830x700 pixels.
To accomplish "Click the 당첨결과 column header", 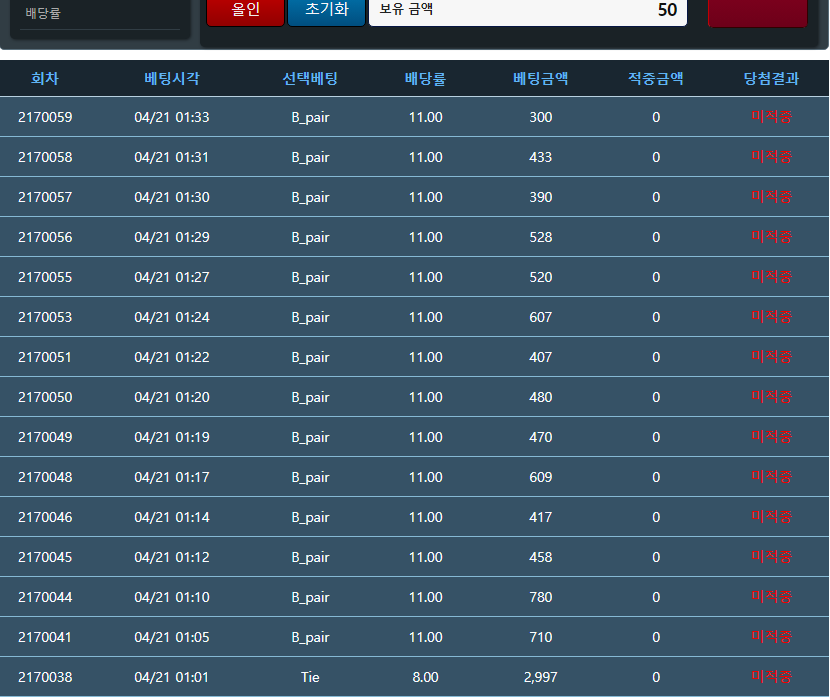I will point(771,78).
